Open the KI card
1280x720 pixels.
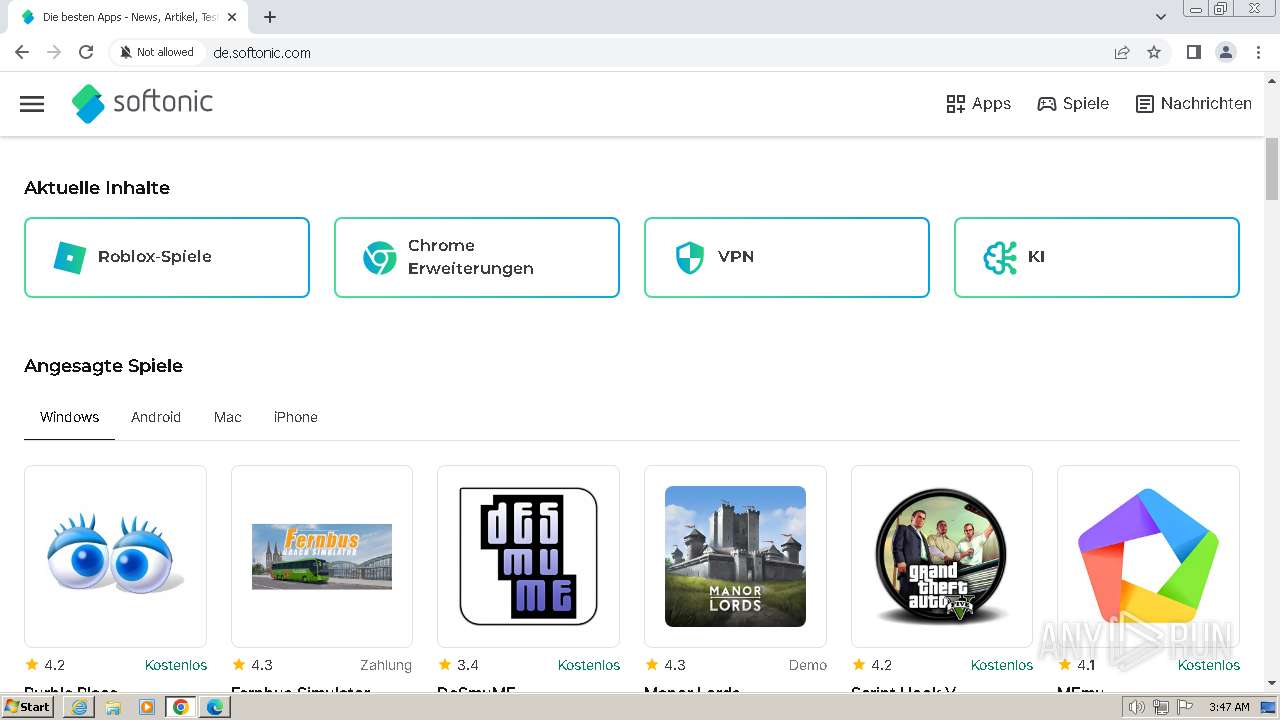tap(1097, 257)
